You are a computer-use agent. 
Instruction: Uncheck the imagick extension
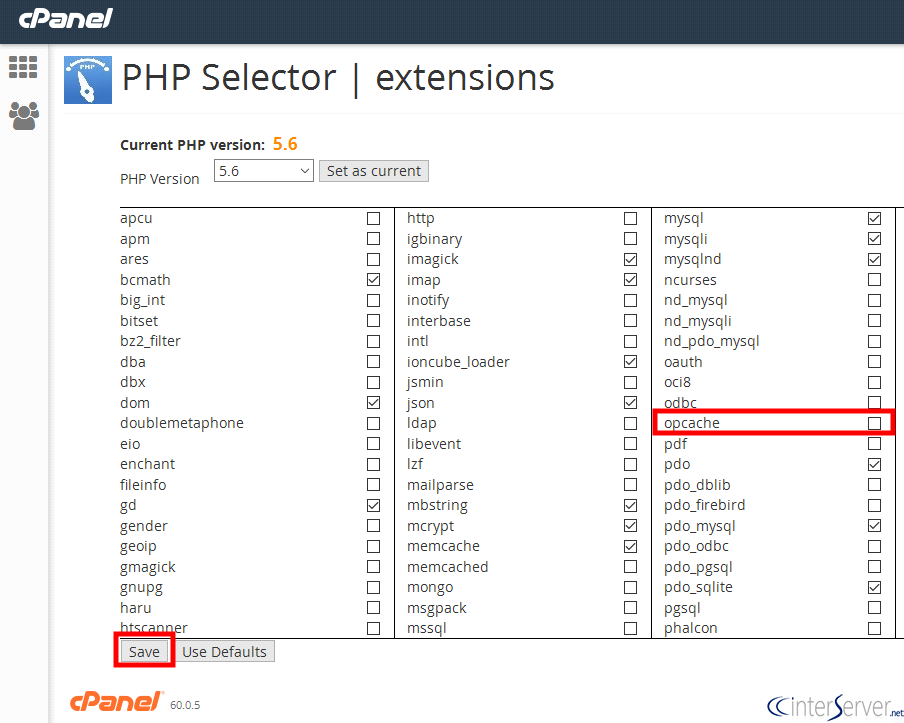(631, 259)
